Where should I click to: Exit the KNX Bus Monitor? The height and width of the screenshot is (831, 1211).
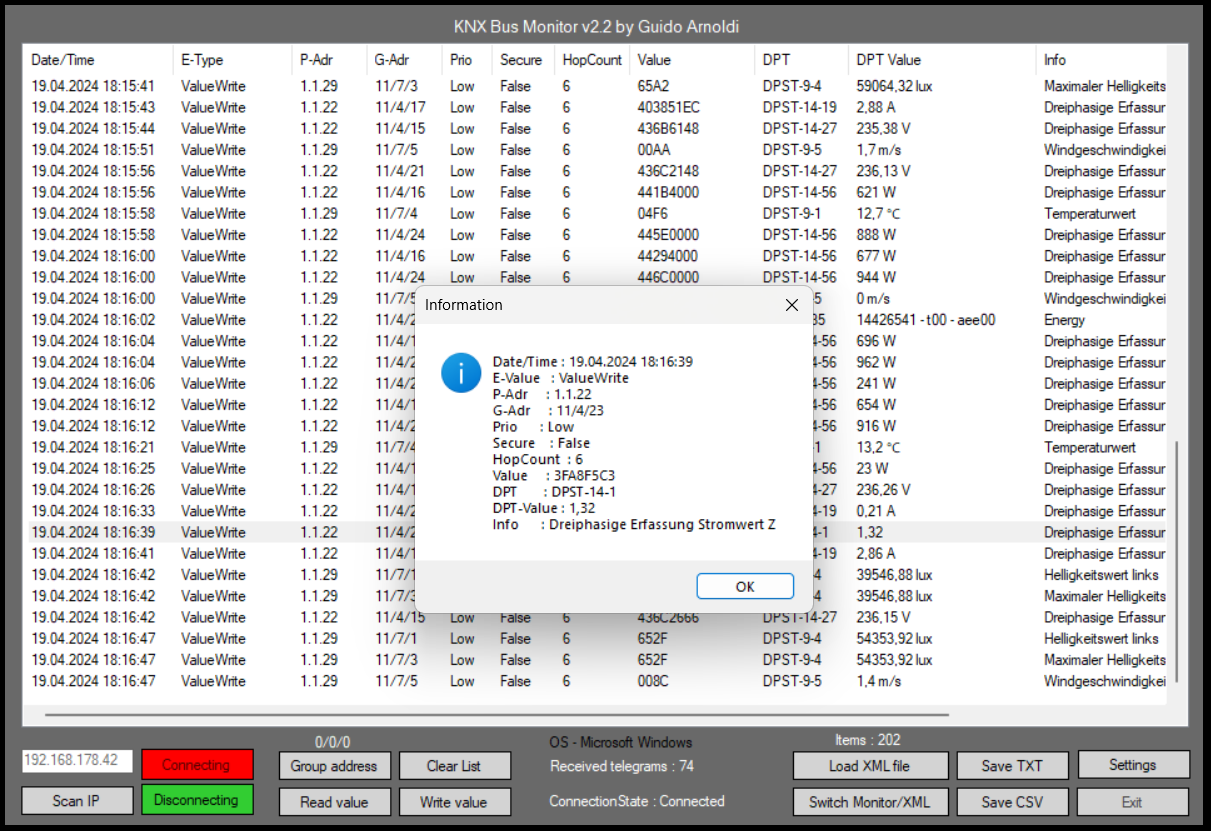tap(1133, 800)
